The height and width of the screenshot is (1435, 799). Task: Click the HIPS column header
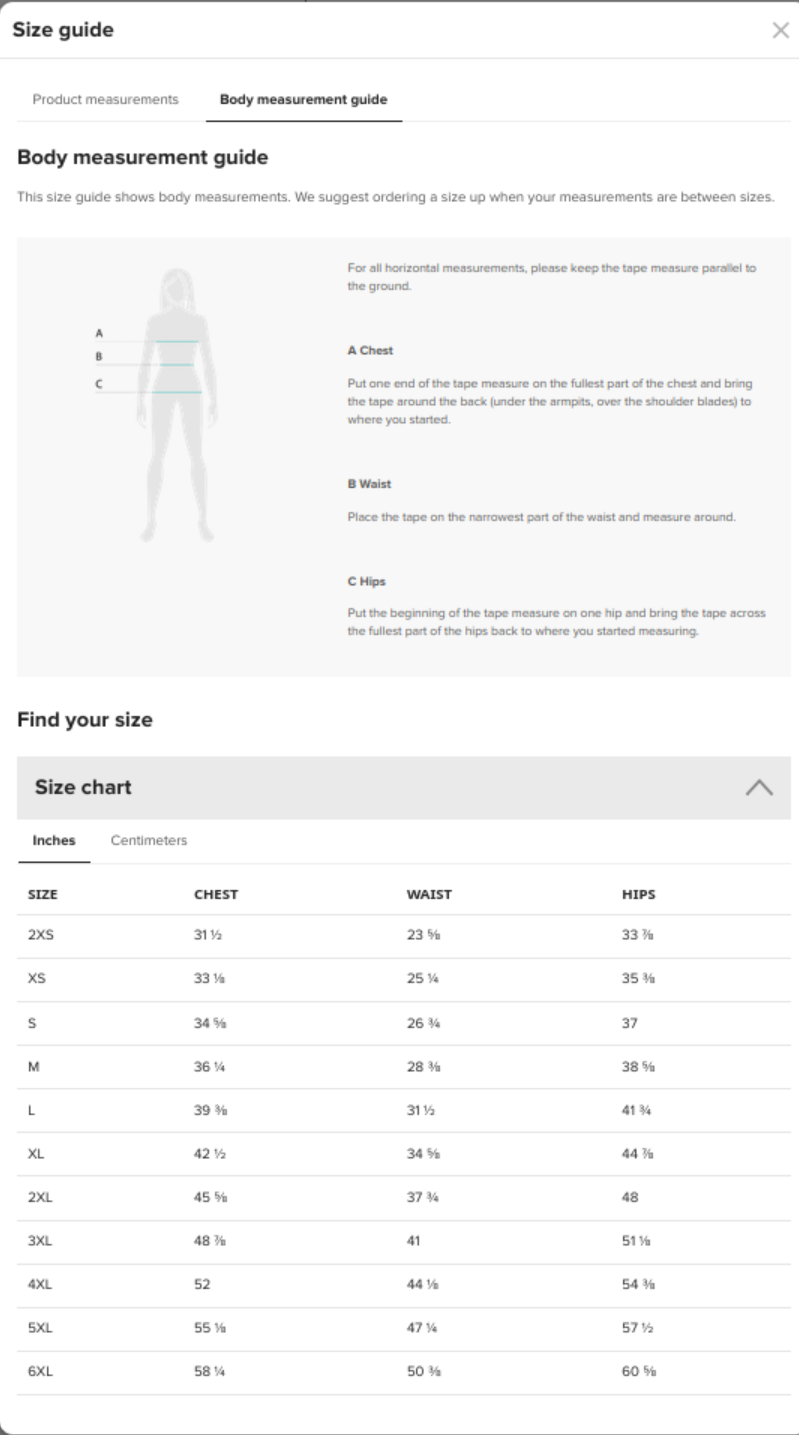(x=638, y=895)
